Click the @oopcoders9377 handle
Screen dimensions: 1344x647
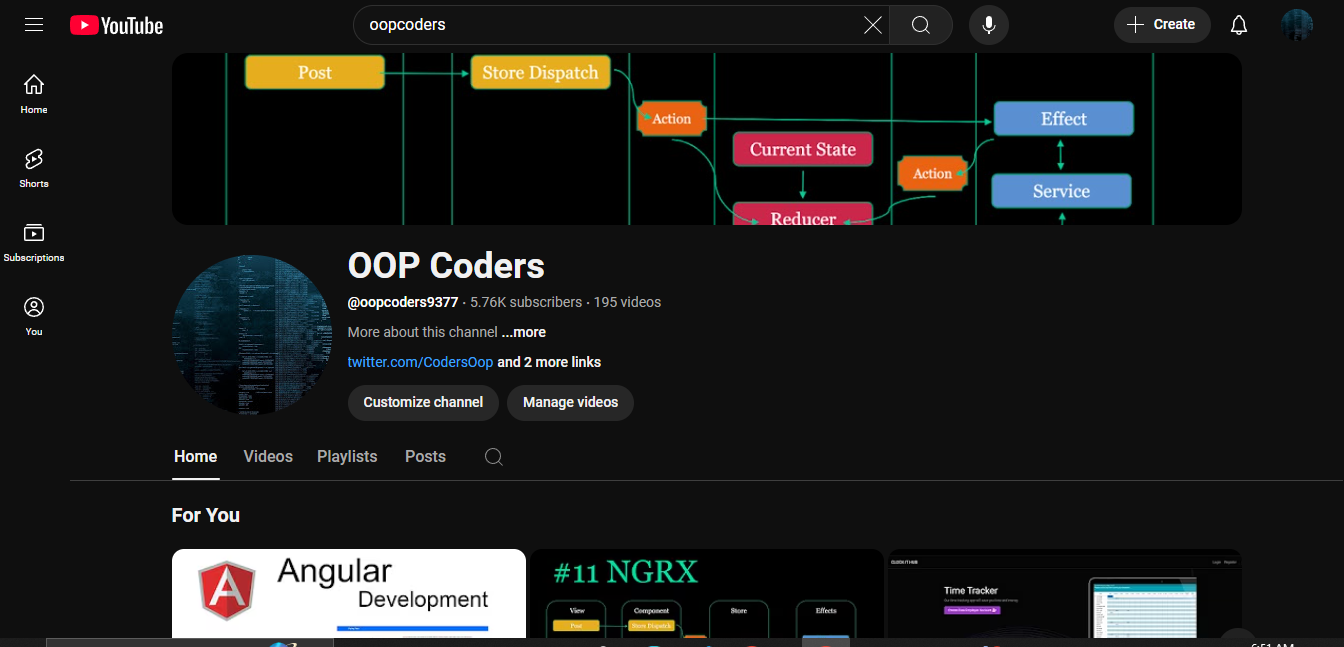coord(403,302)
